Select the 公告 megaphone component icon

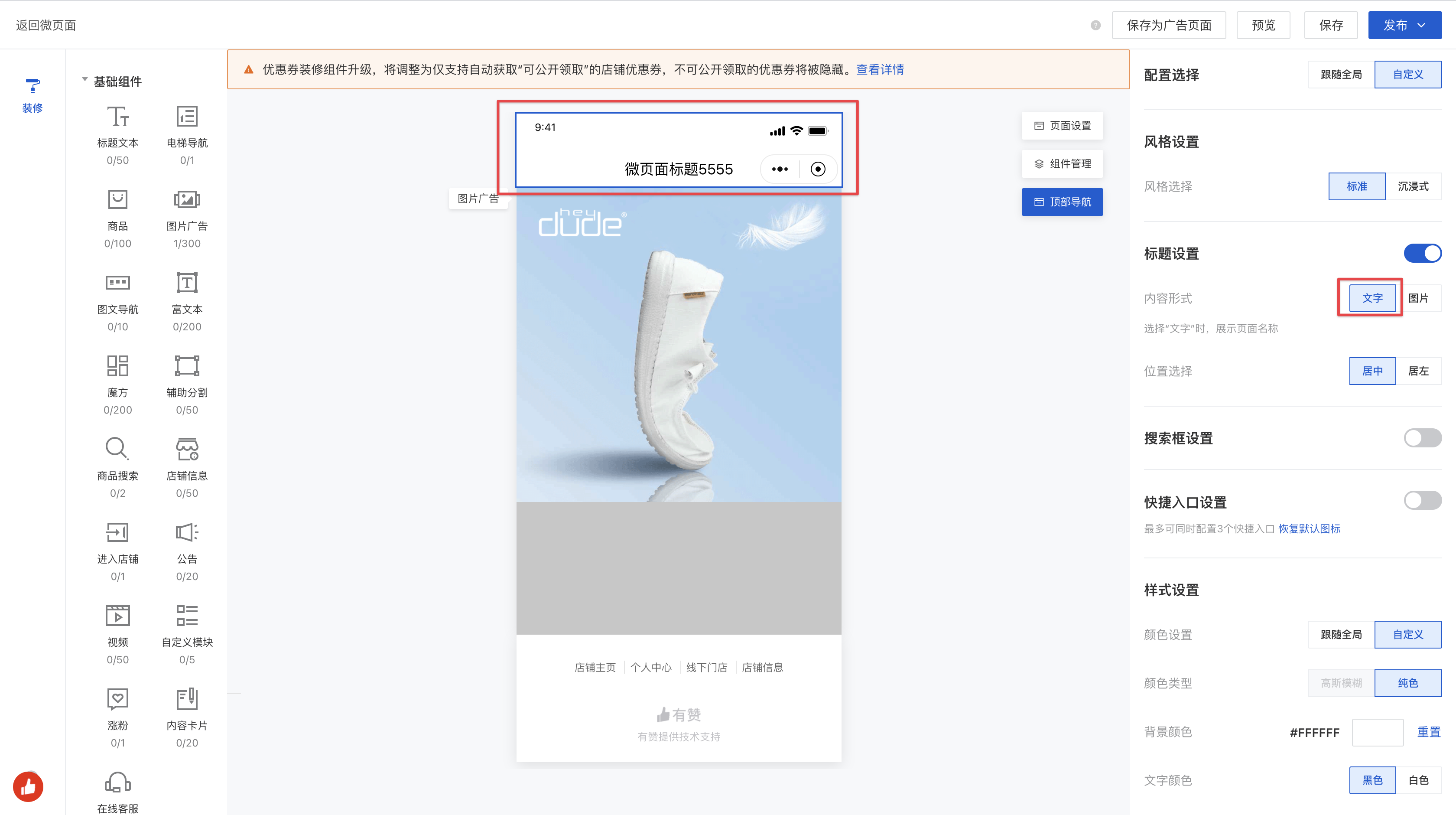(186, 532)
